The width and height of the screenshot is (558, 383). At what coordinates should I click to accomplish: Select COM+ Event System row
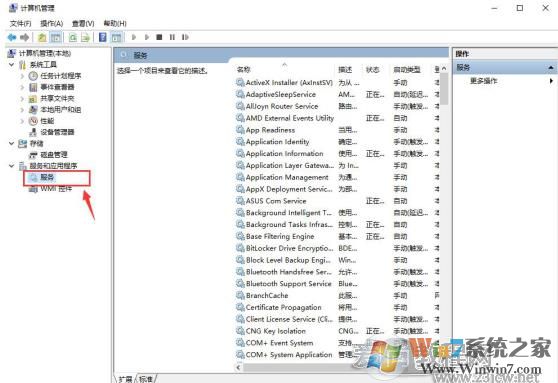point(338,343)
